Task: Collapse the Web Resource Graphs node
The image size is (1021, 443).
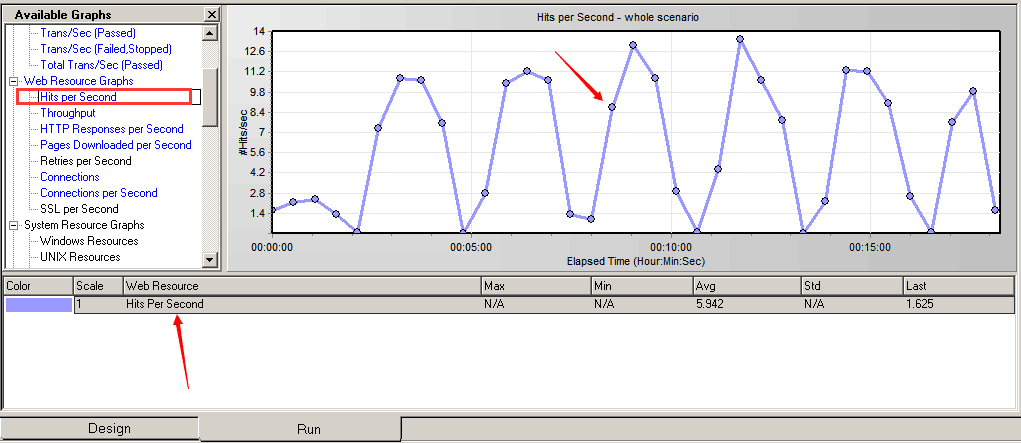Action: pyautogui.click(x=13, y=81)
